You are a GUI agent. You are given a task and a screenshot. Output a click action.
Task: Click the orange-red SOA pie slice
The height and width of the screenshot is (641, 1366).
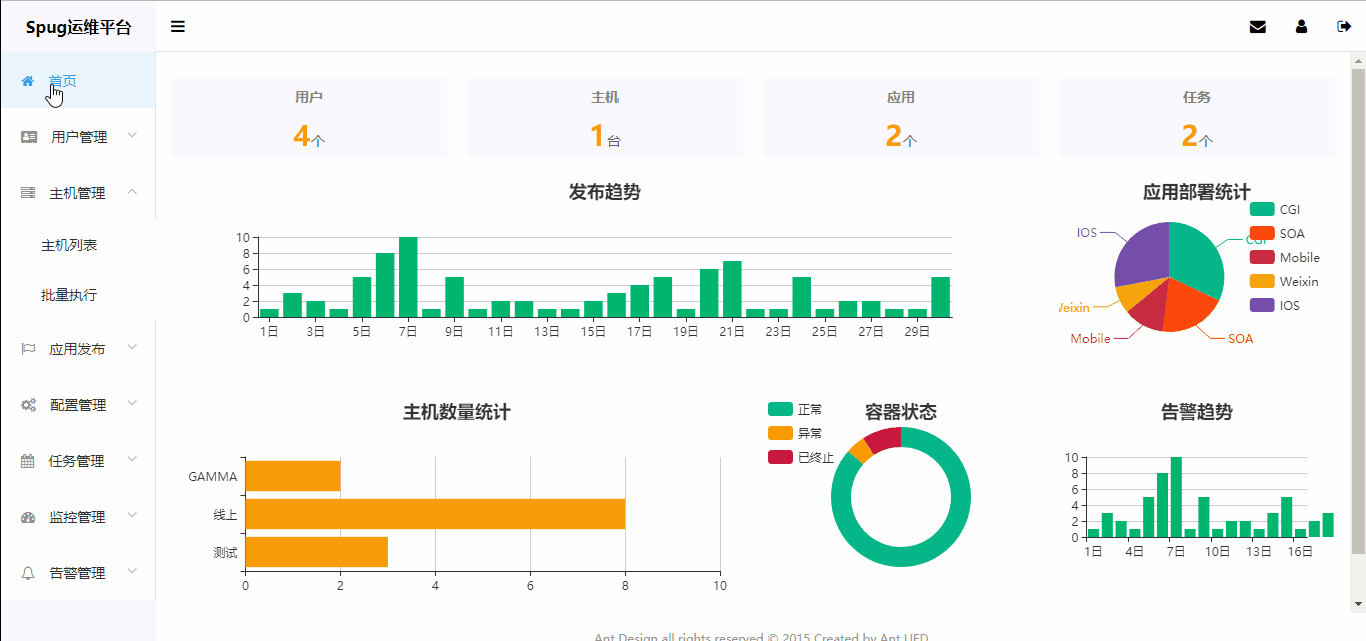(x=1189, y=305)
